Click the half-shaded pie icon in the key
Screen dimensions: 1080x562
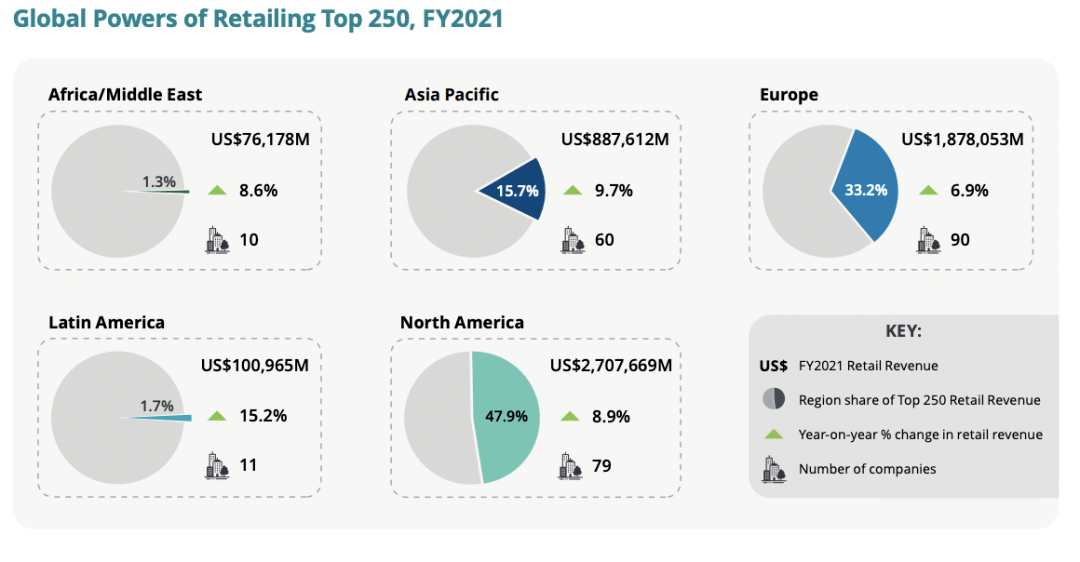774,399
